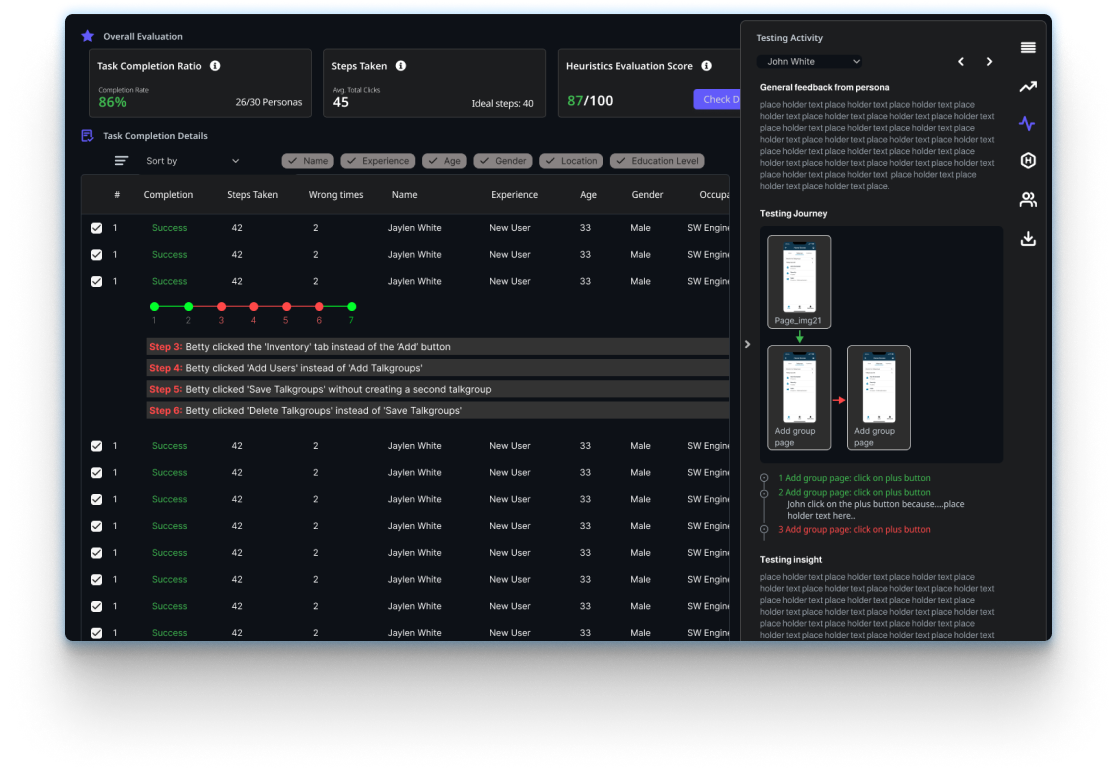The width and height of the screenshot is (1117, 776).
Task: Click the list view icon in right sidebar
Action: pyautogui.click(x=1028, y=48)
